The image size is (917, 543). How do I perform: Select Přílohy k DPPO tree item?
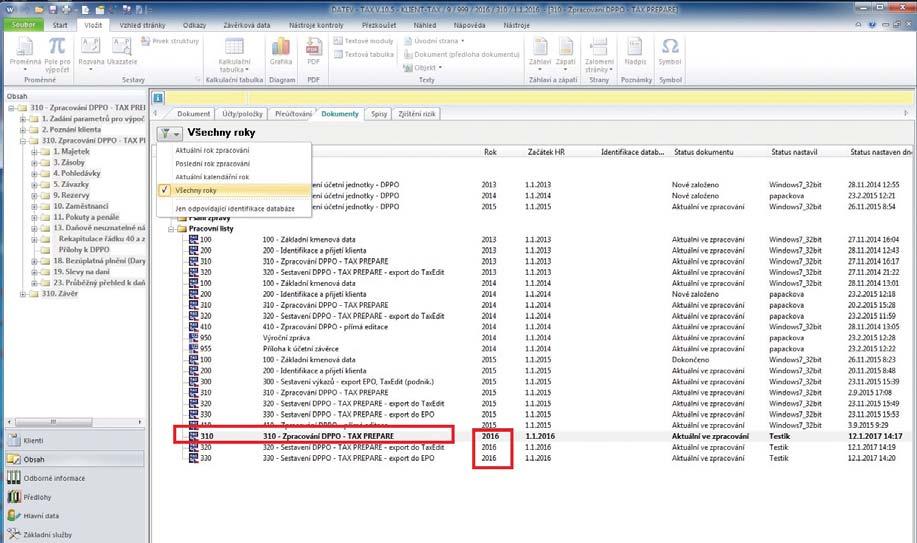point(84,250)
